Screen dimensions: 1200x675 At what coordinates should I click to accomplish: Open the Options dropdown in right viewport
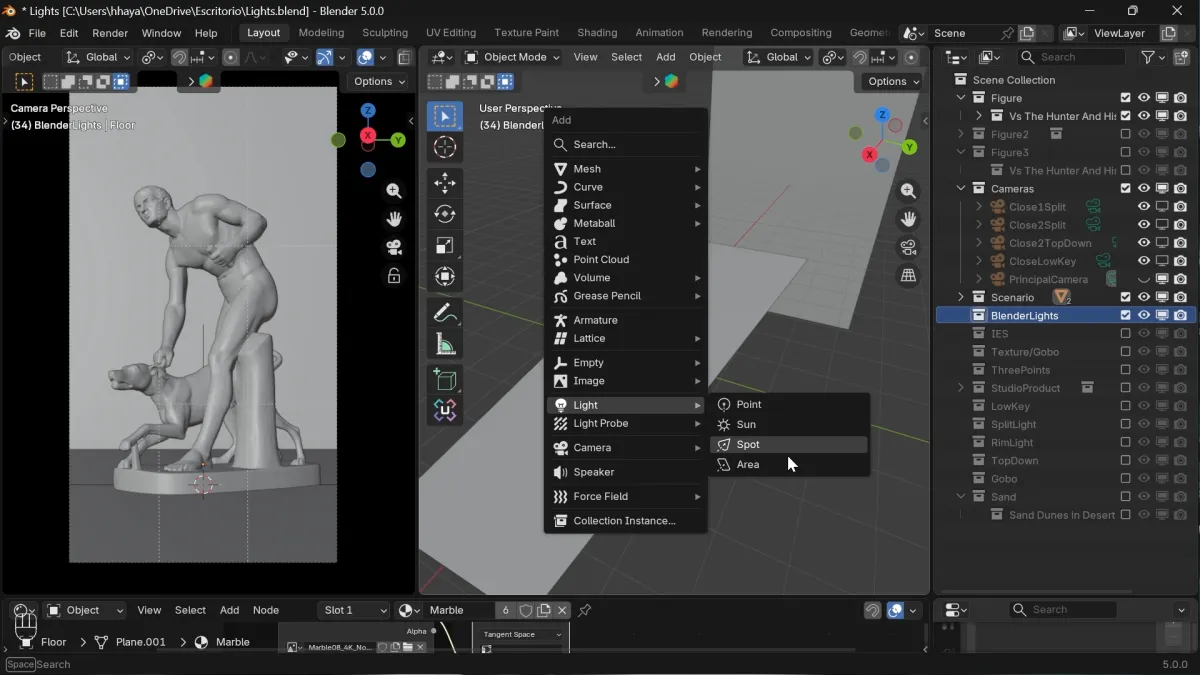(x=893, y=81)
